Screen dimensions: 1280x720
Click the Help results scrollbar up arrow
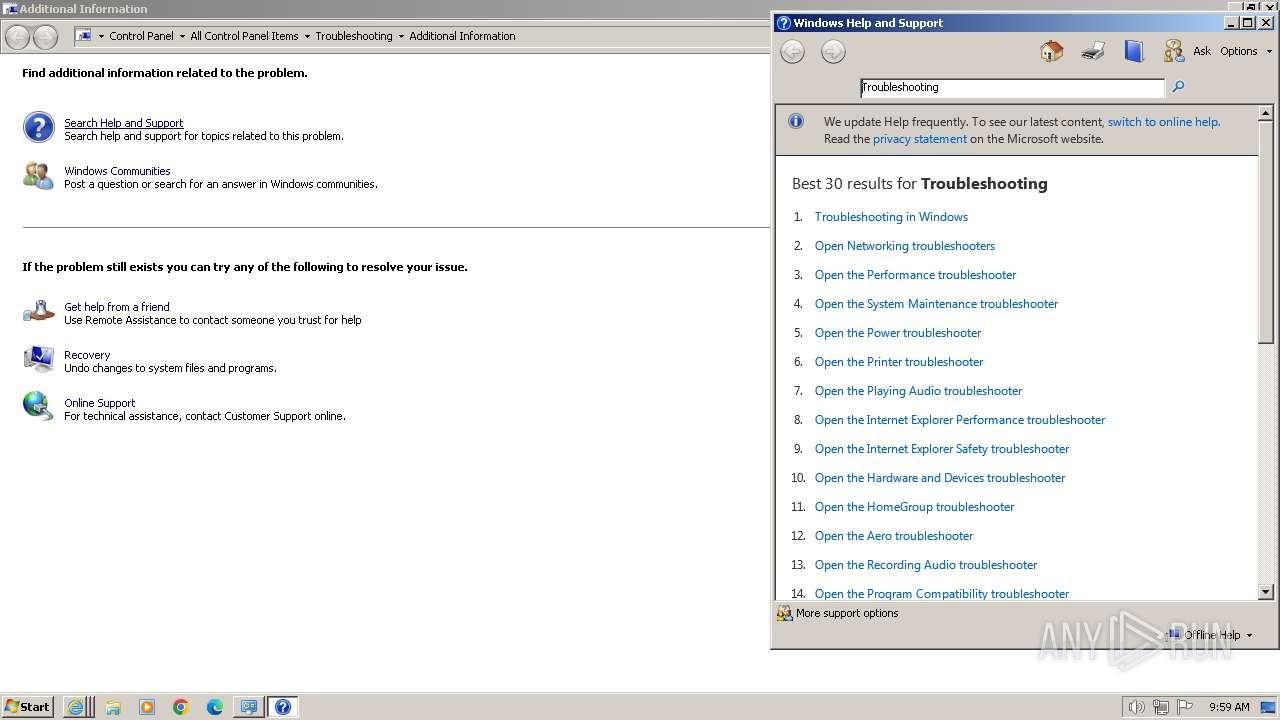click(1266, 112)
